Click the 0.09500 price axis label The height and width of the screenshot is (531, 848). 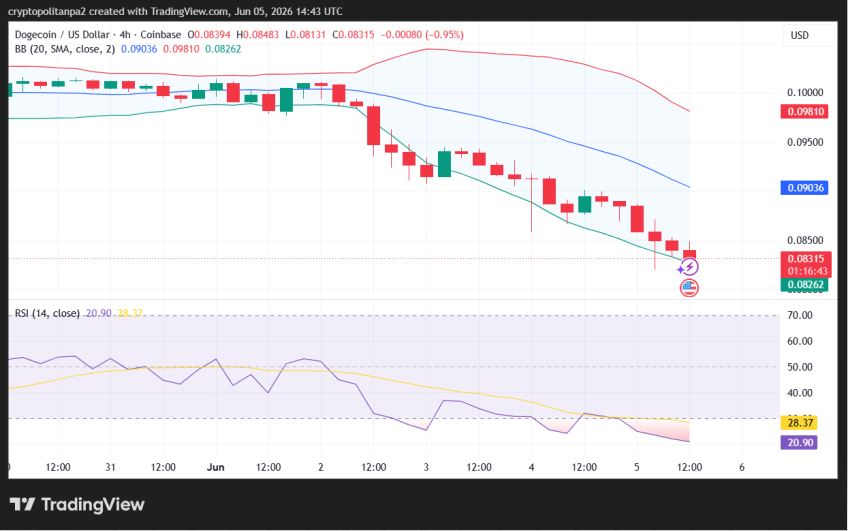(x=805, y=143)
